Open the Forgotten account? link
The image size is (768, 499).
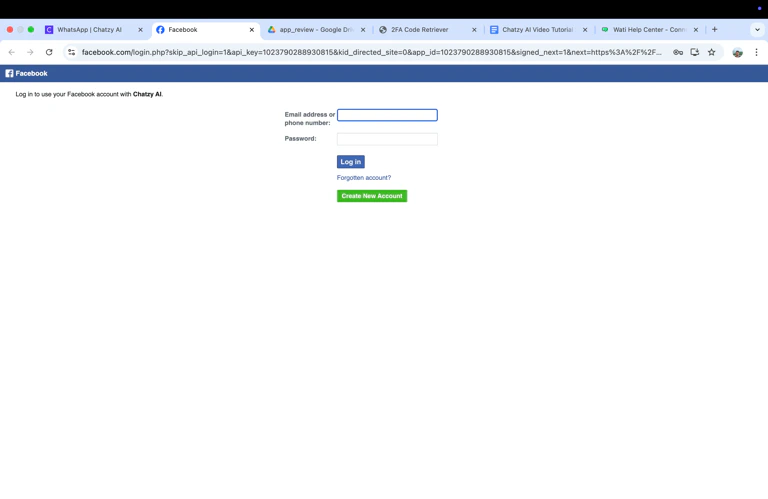(364, 178)
